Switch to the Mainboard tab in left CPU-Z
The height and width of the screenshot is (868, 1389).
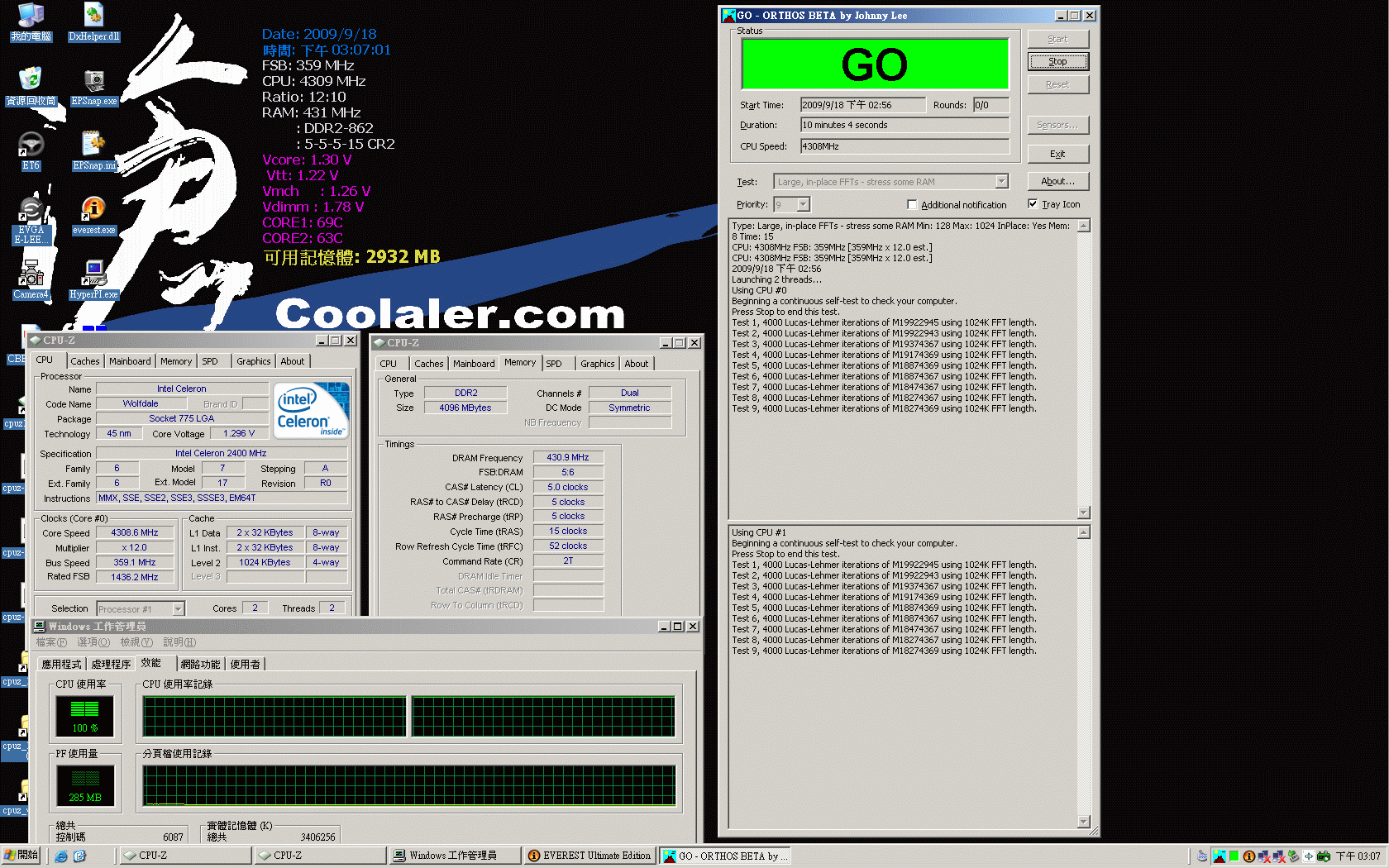pyautogui.click(x=130, y=361)
